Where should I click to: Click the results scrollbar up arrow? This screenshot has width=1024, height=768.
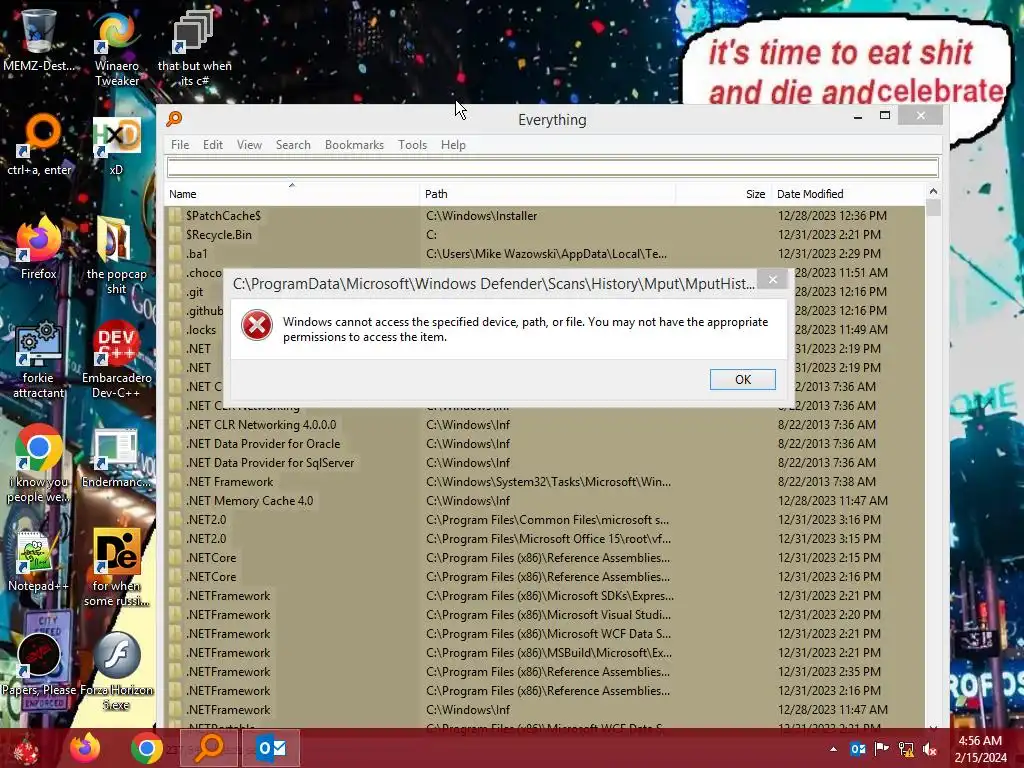pos(933,191)
